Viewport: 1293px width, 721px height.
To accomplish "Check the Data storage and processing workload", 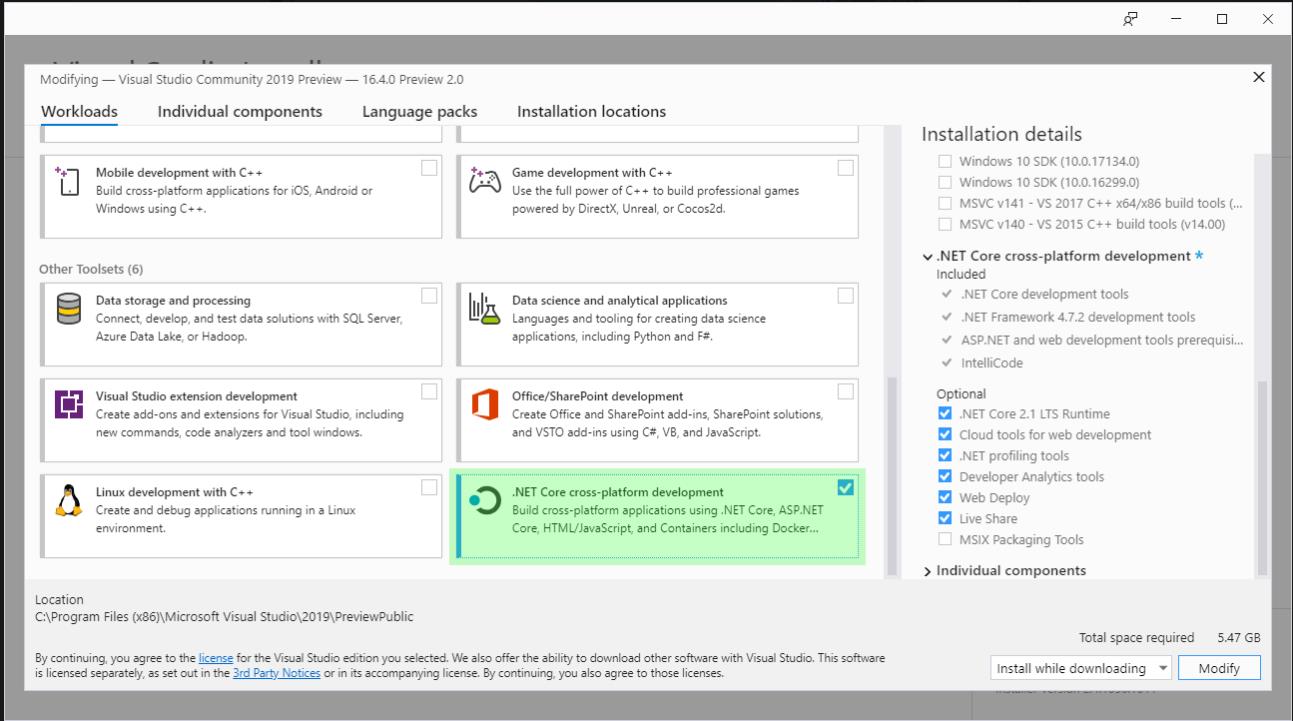I will point(429,295).
